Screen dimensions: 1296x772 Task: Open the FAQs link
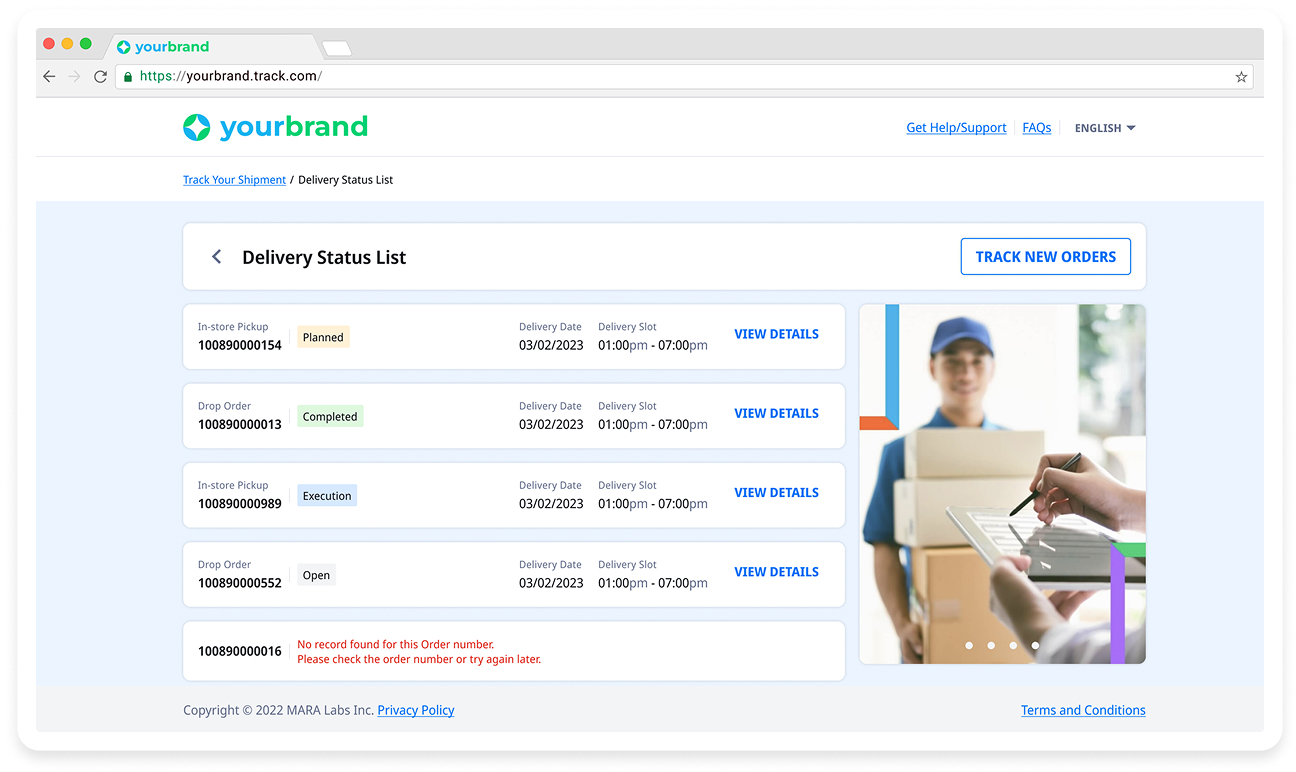pyautogui.click(x=1036, y=128)
